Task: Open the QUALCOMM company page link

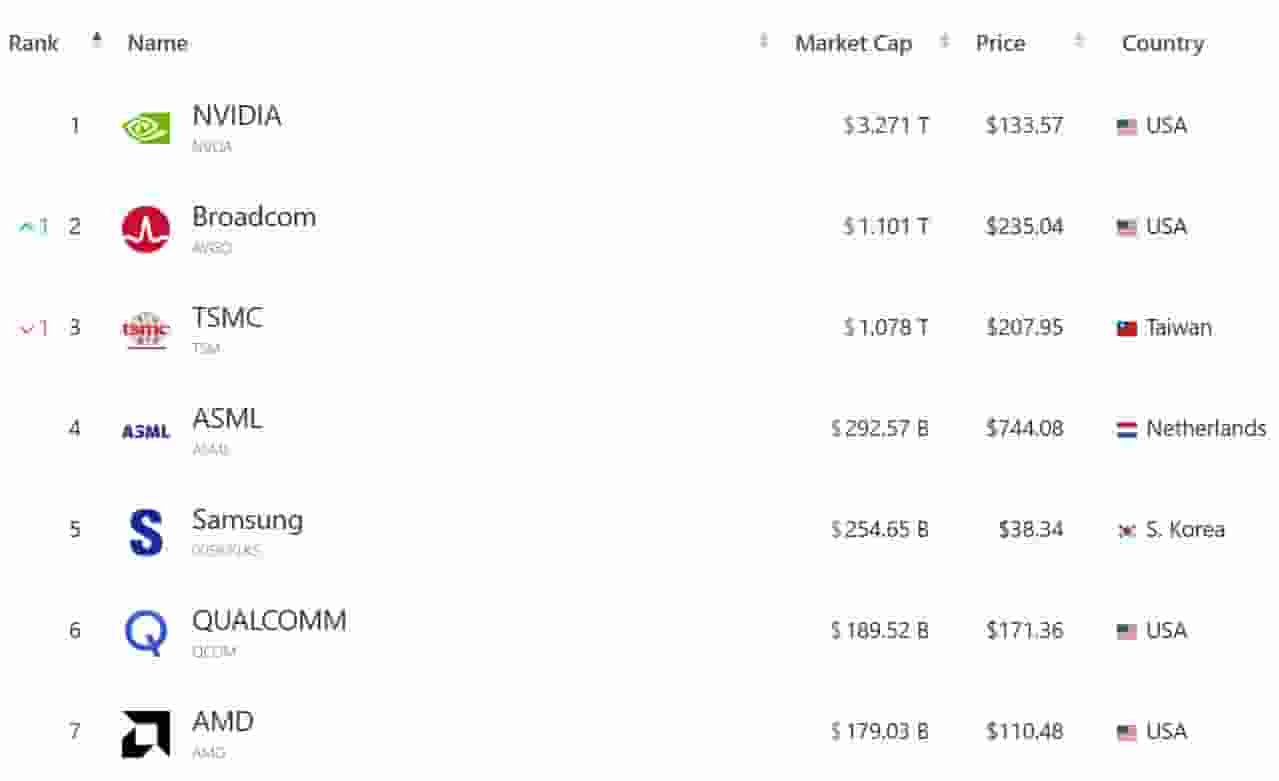Action: click(x=269, y=621)
